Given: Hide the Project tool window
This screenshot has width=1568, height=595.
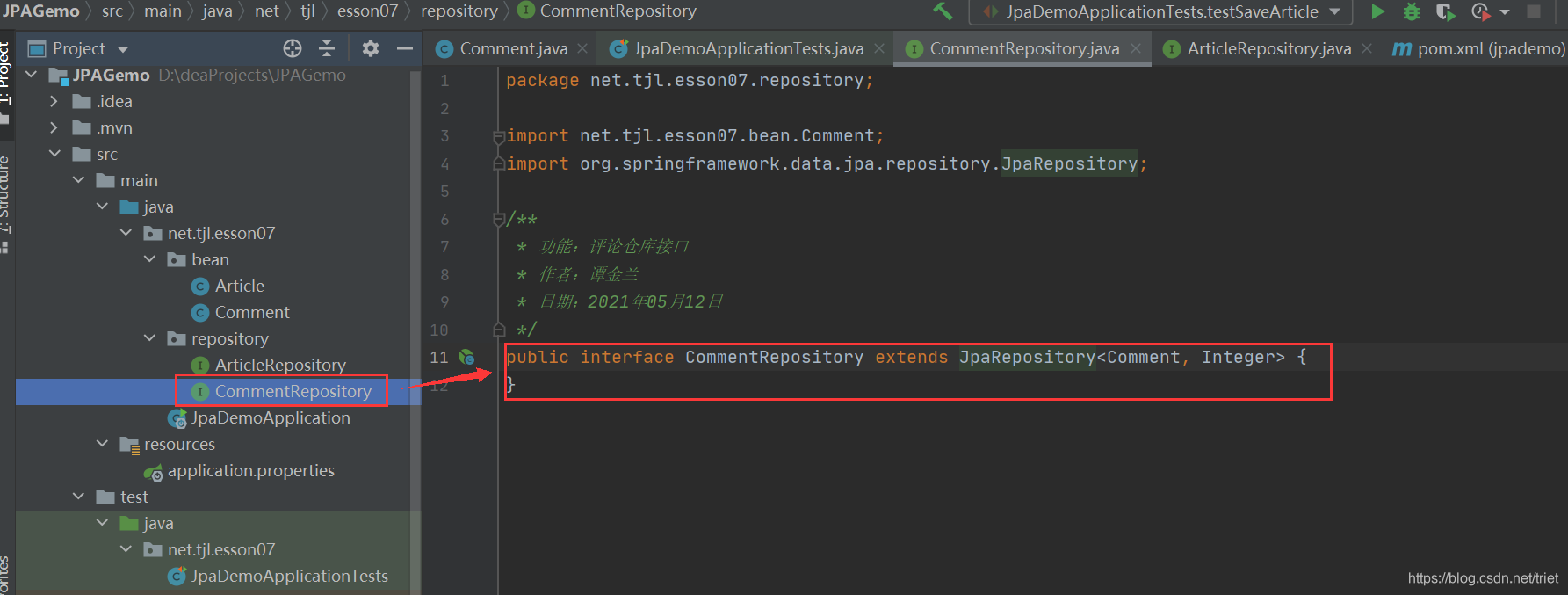Looking at the screenshot, I should [x=405, y=48].
